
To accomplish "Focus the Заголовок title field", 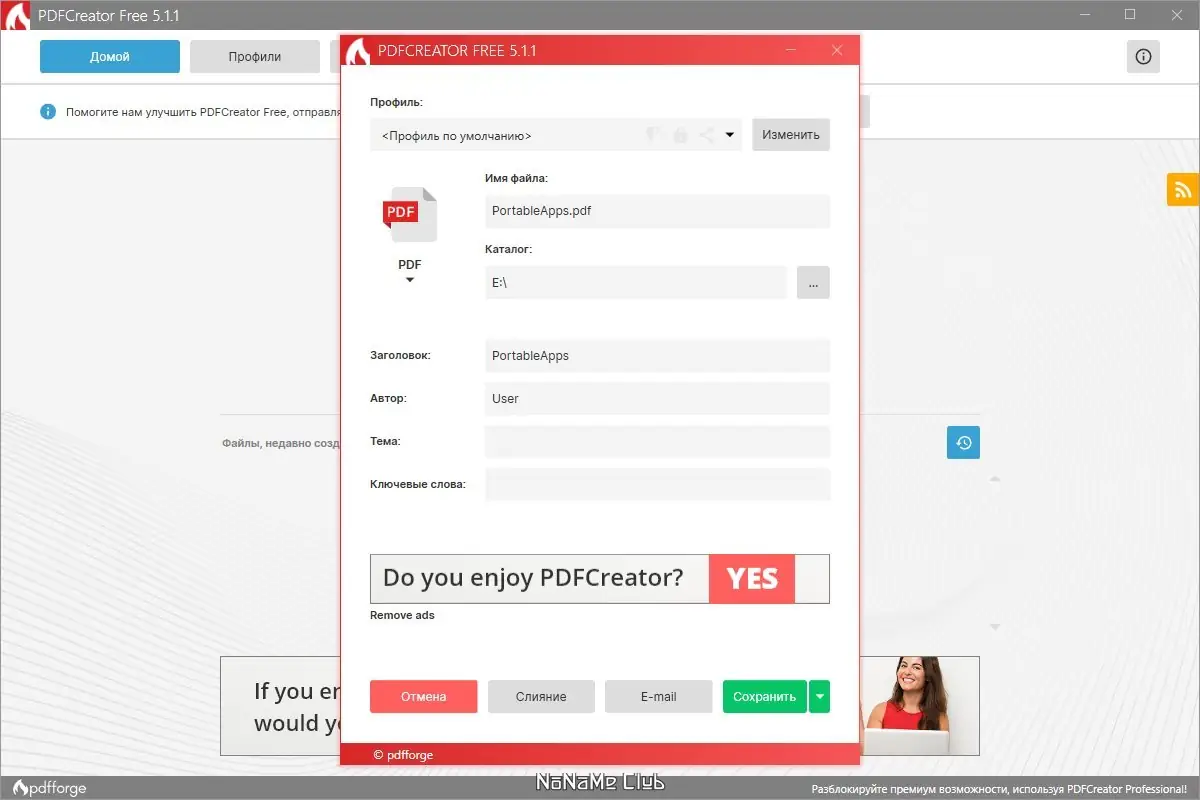I will point(657,356).
